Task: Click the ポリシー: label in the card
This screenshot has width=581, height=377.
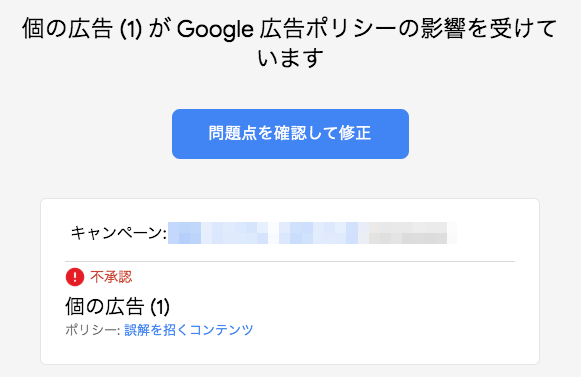Action: pyautogui.click(x=93, y=330)
